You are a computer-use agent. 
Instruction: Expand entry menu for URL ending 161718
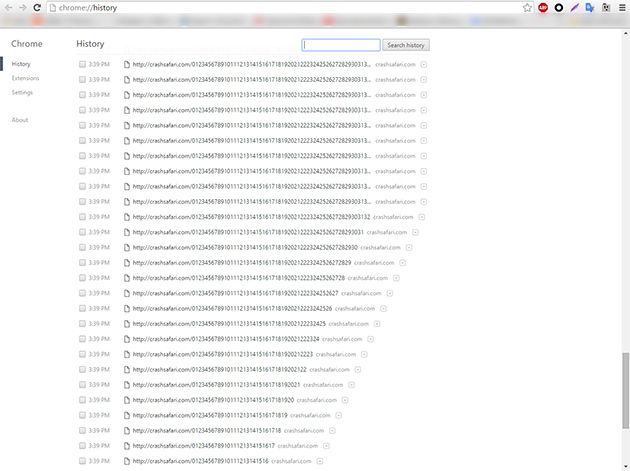332,431
